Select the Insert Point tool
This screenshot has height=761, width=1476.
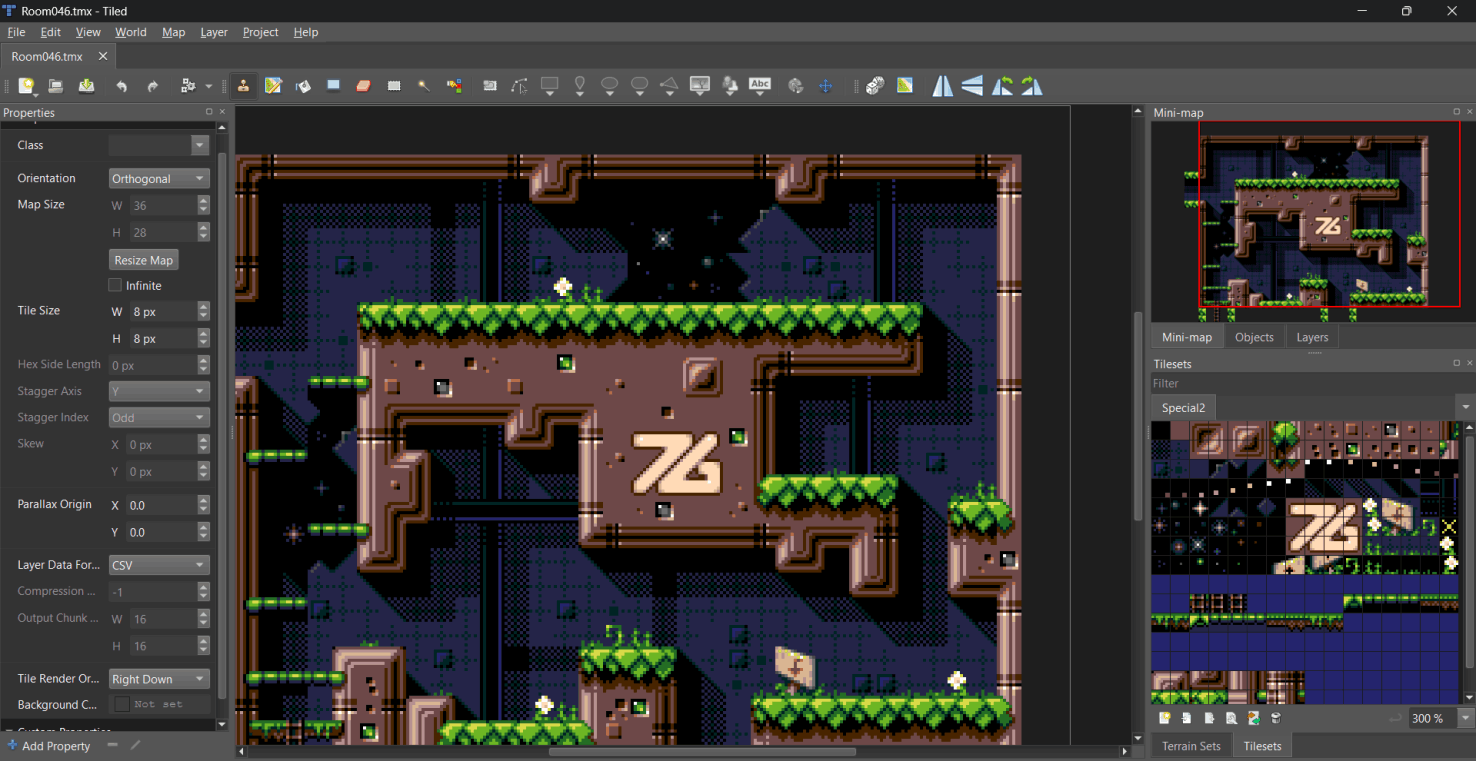coord(579,86)
